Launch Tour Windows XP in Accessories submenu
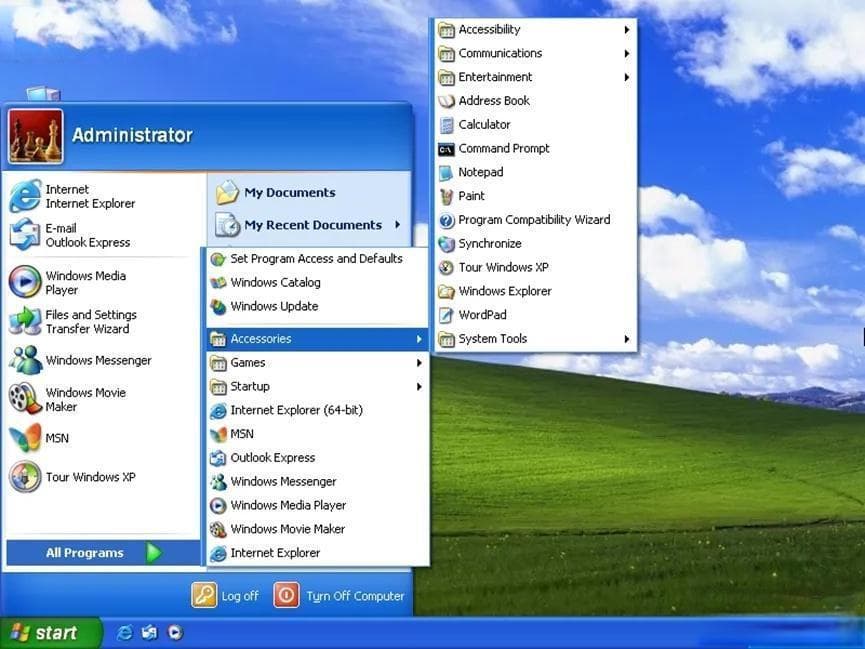Image resolution: width=865 pixels, height=649 pixels. coord(536,267)
